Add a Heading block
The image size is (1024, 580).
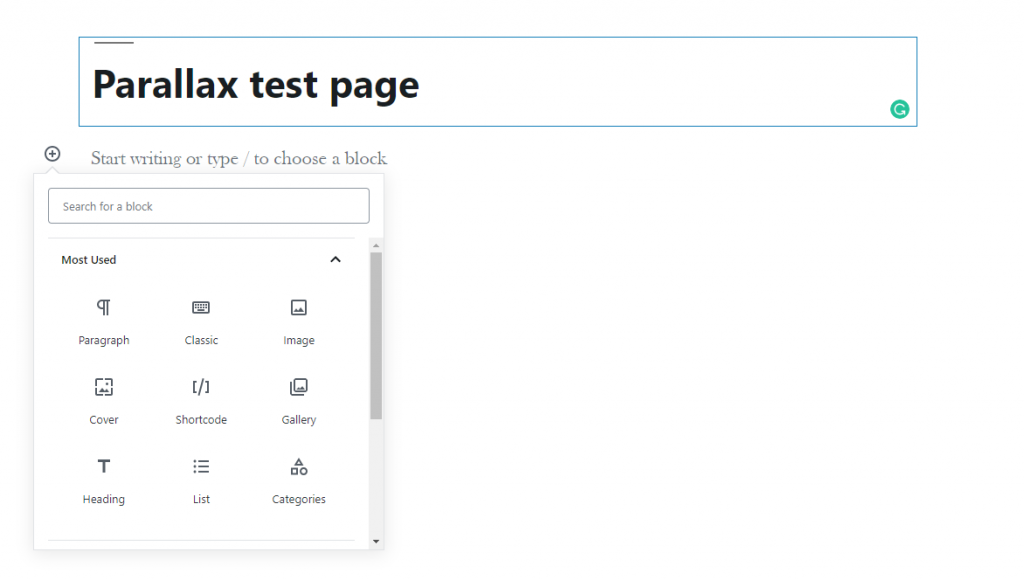coord(104,466)
